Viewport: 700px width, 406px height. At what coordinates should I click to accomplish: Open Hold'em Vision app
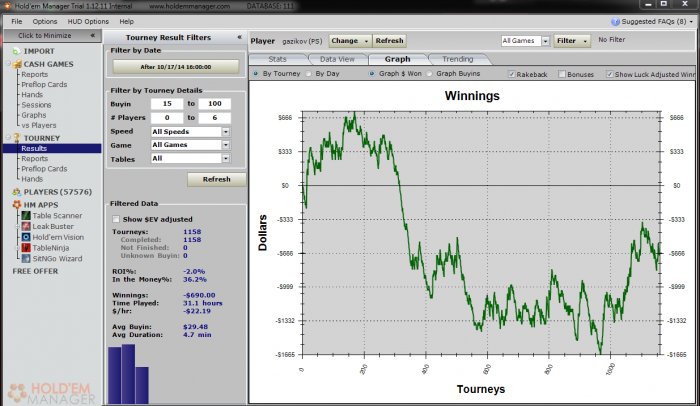coord(54,236)
